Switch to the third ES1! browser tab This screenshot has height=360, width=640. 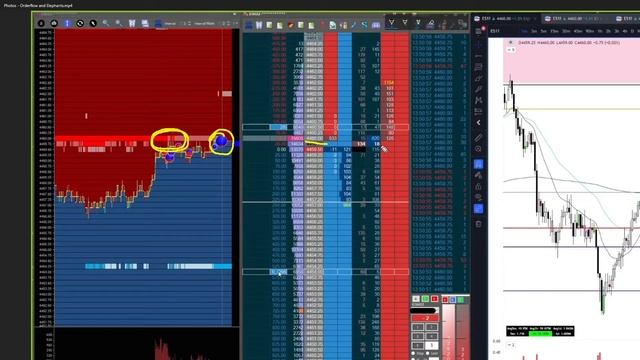(x=627, y=18)
